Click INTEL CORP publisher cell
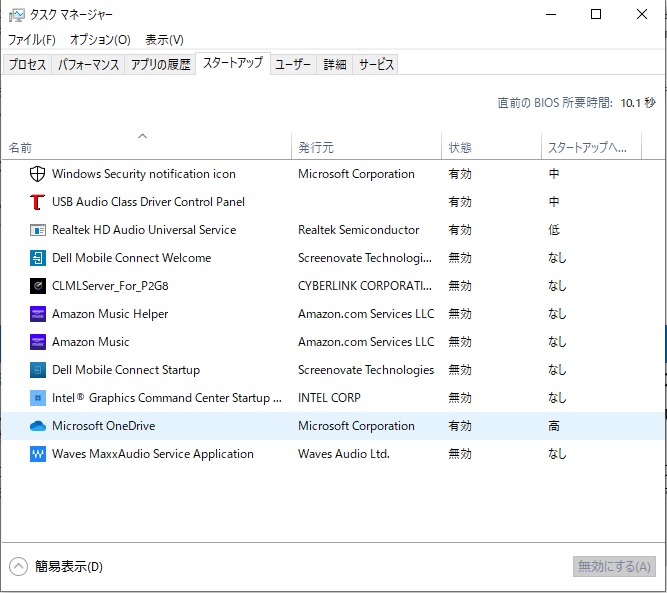Viewport: 667px width, 593px height. pos(329,398)
